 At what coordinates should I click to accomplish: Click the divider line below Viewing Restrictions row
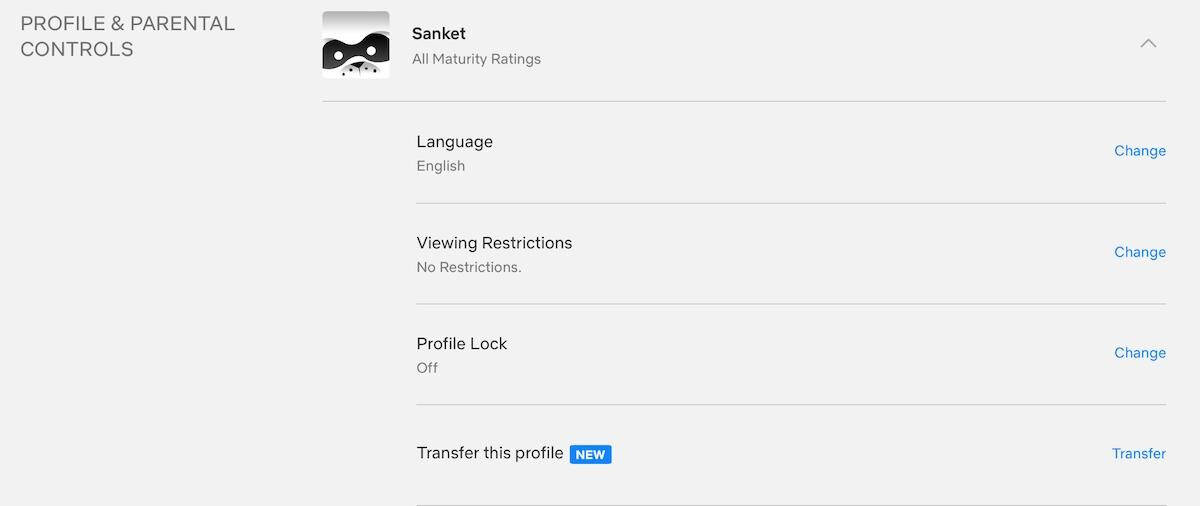790,304
